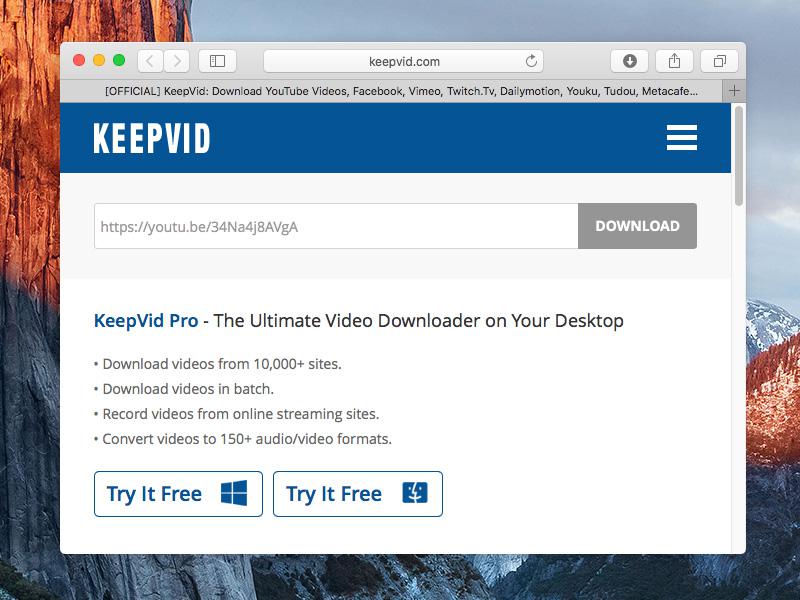Click the Mac Finder logo in Try It Free
The height and width of the screenshot is (600, 800).
415,493
